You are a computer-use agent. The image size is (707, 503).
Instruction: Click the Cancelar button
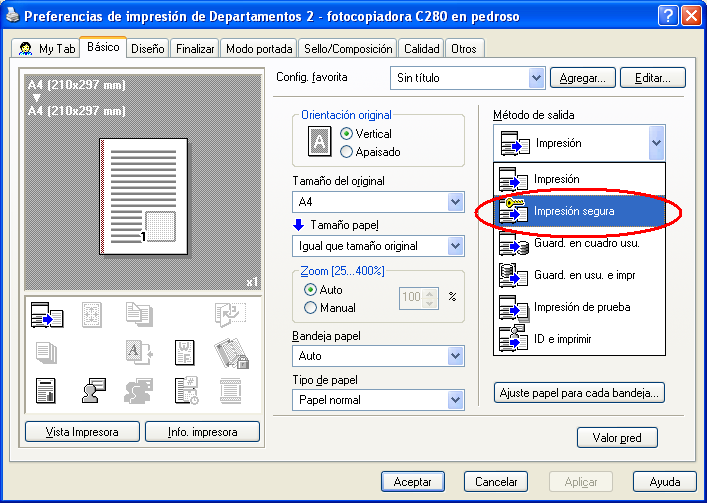(x=496, y=482)
